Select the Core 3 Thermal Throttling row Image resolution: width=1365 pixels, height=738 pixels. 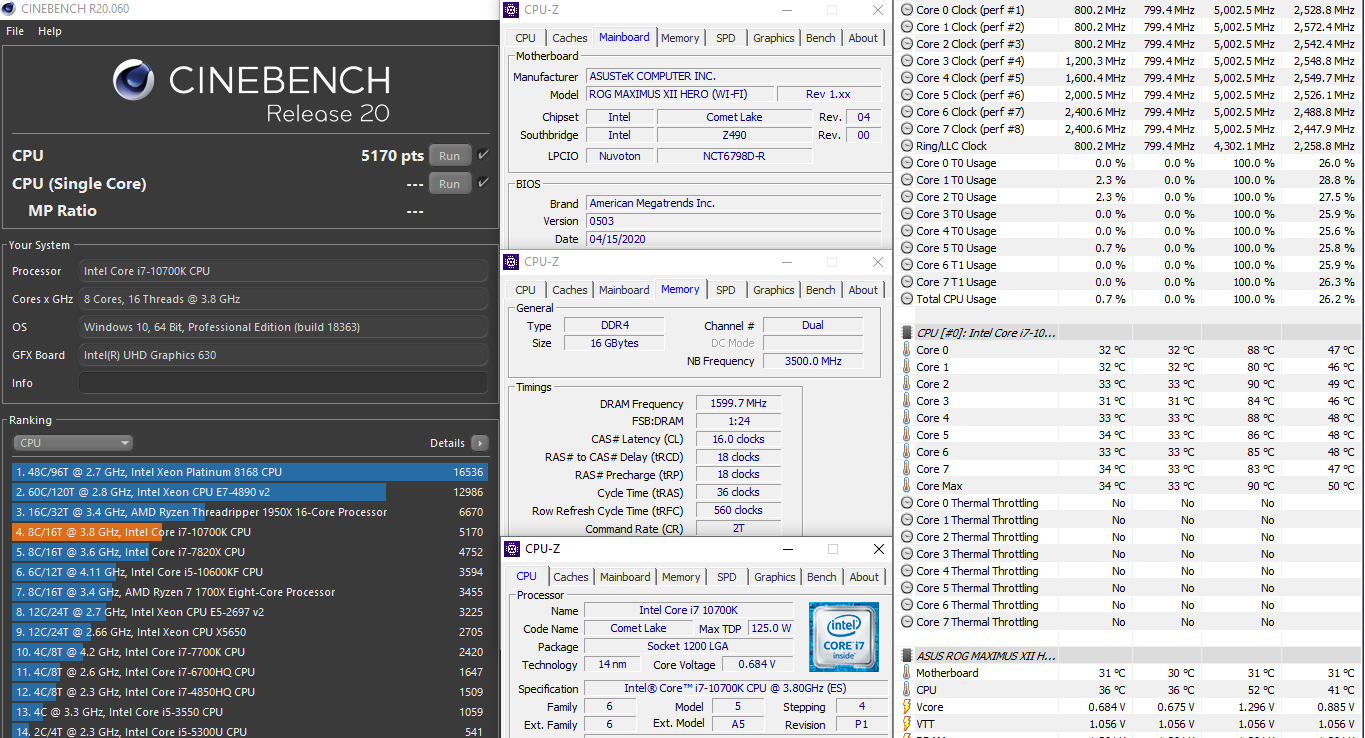1130,554
